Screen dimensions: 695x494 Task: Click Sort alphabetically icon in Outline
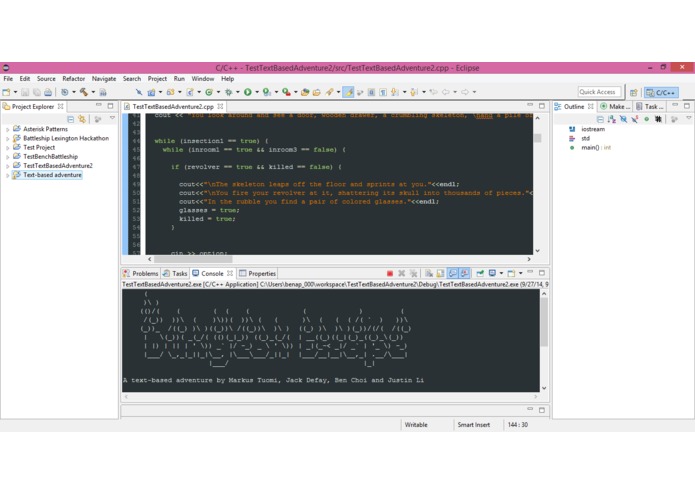coord(612,119)
